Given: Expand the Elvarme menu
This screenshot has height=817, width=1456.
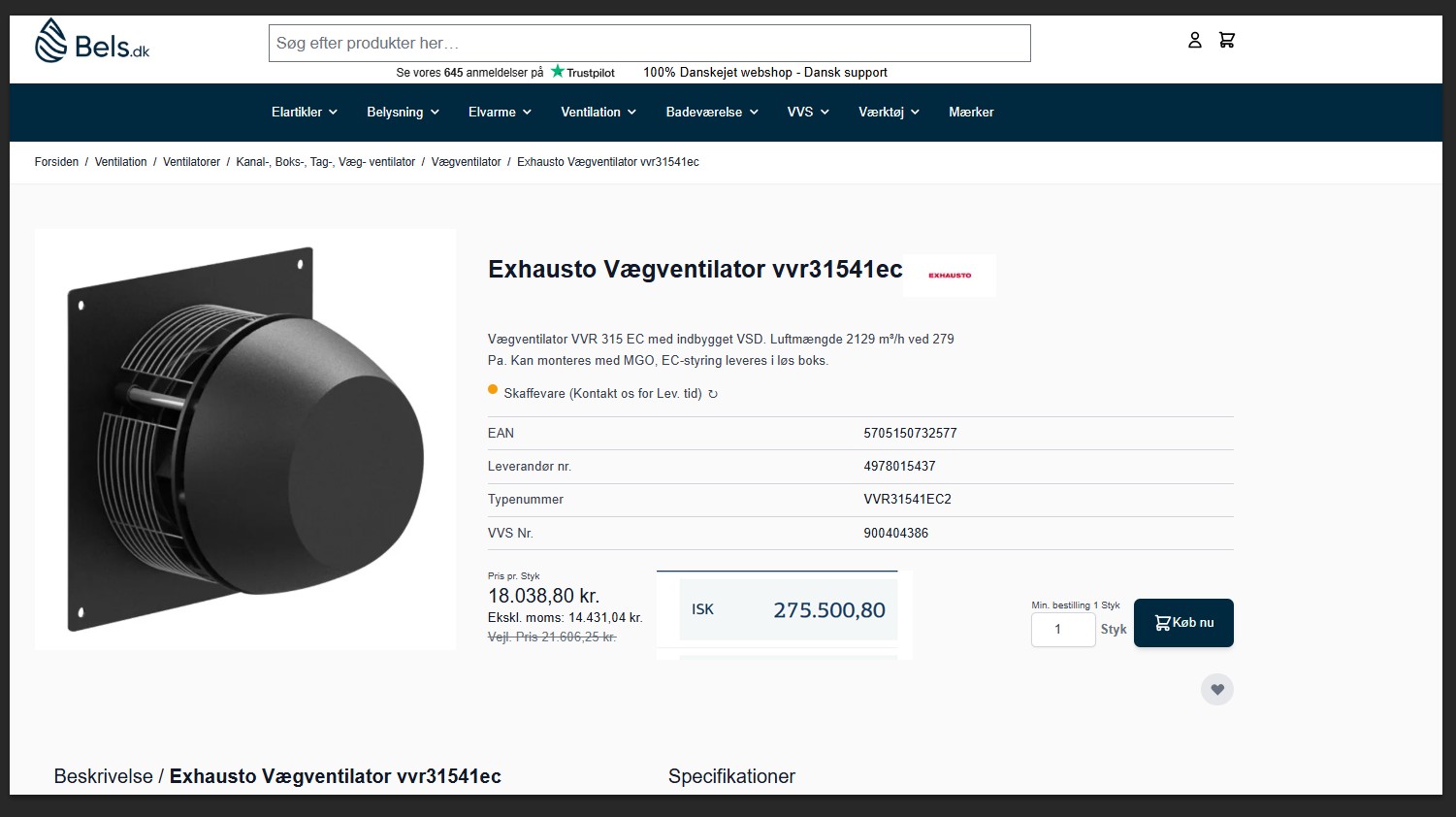Looking at the screenshot, I should click(501, 112).
